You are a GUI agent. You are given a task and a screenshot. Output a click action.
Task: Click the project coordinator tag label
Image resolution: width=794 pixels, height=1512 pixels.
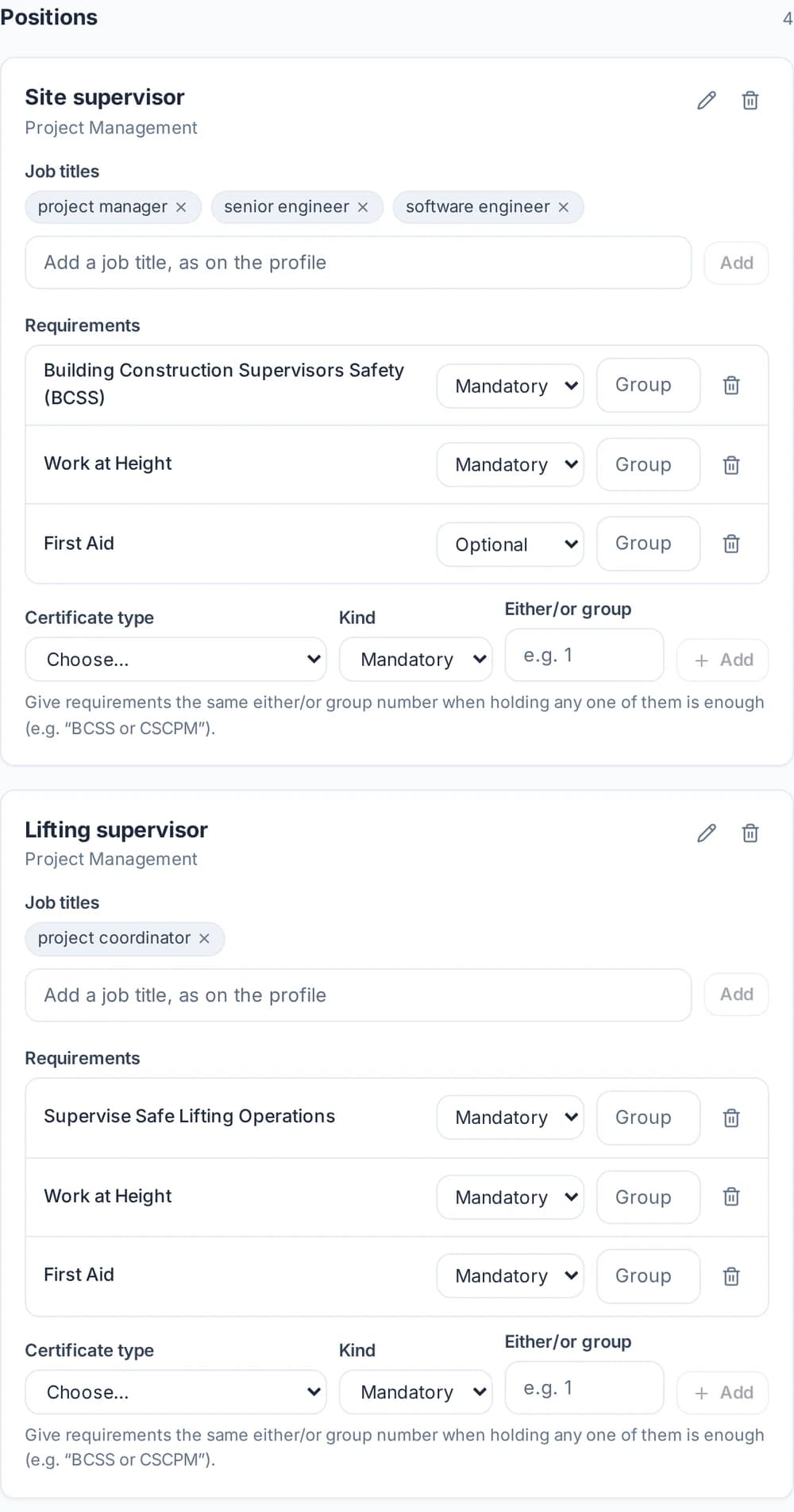(x=114, y=938)
